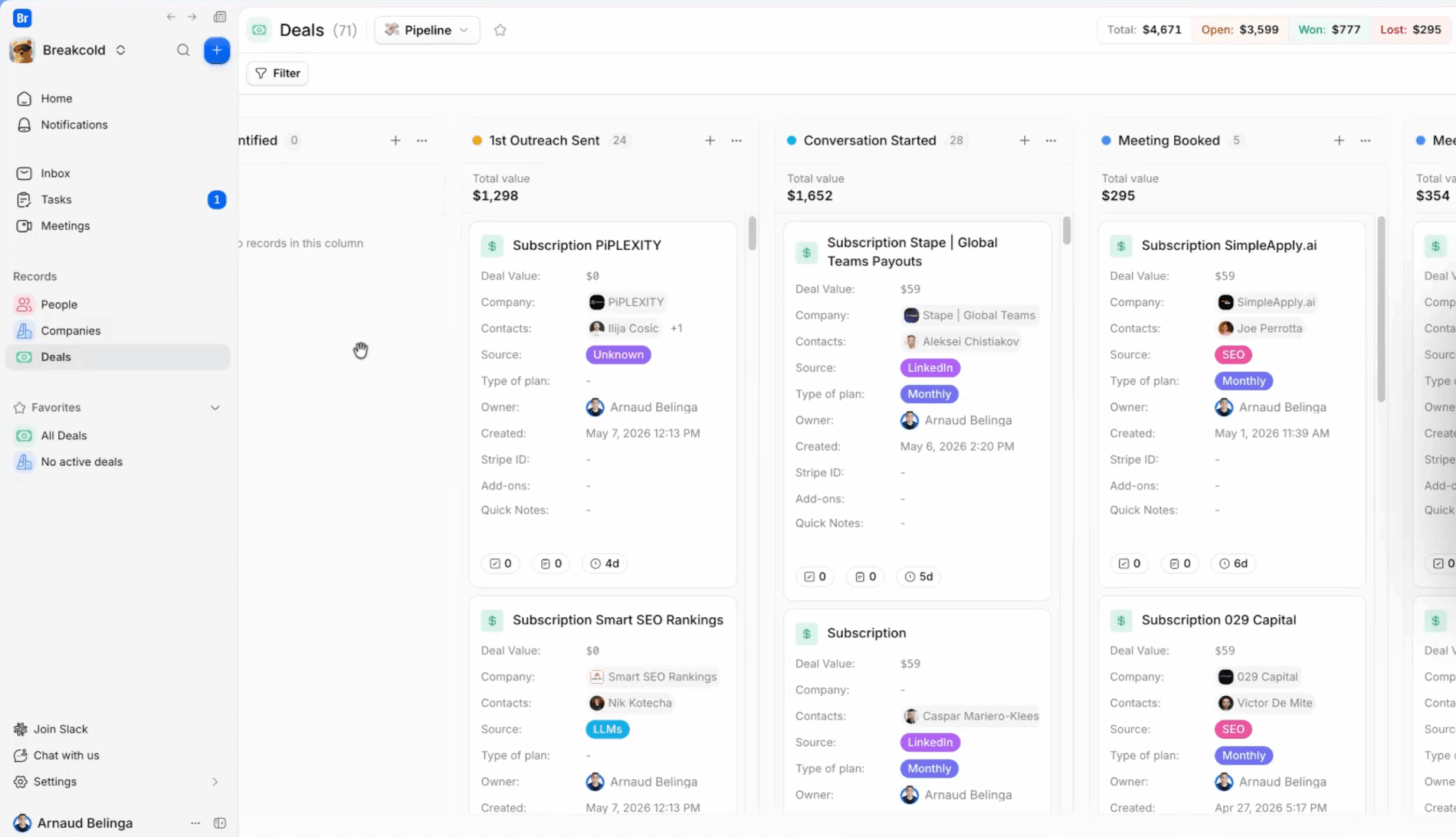Open contact Aleksei Chistiakov
The height and width of the screenshot is (837, 1456).
pos(961,341)
